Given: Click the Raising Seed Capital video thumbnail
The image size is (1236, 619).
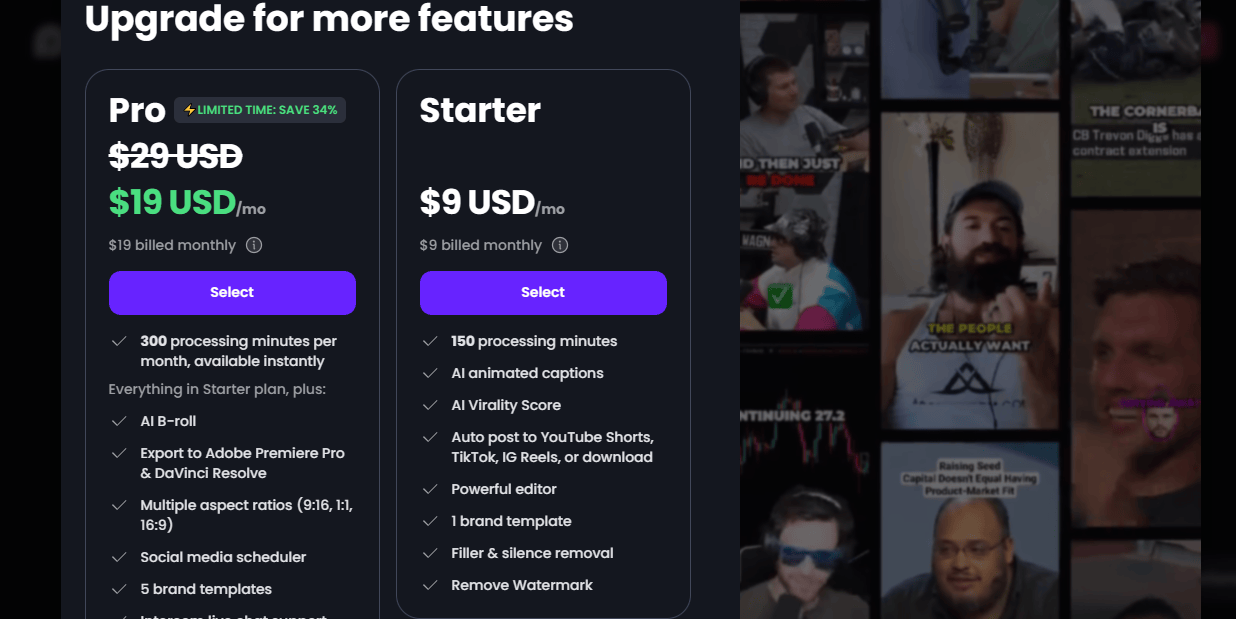Looking at the screenshot, I should (x=967, y=531).
